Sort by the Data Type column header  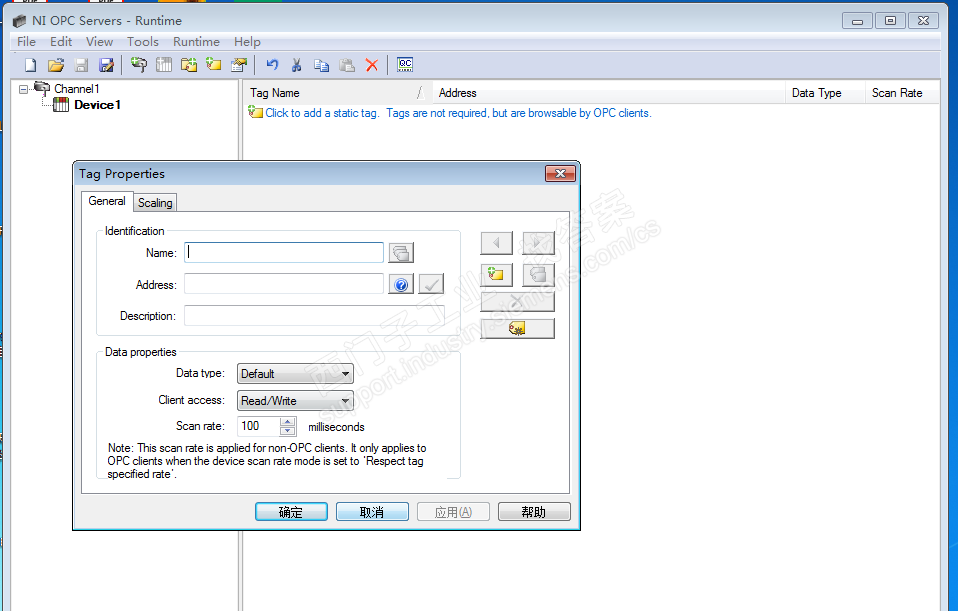point(825,93)
